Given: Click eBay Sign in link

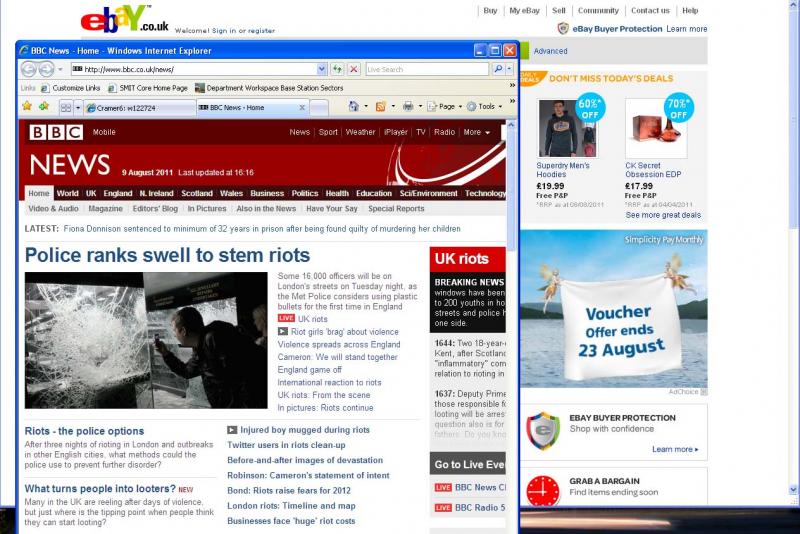Looking at the screenshot, I should (x=223, y=31).
